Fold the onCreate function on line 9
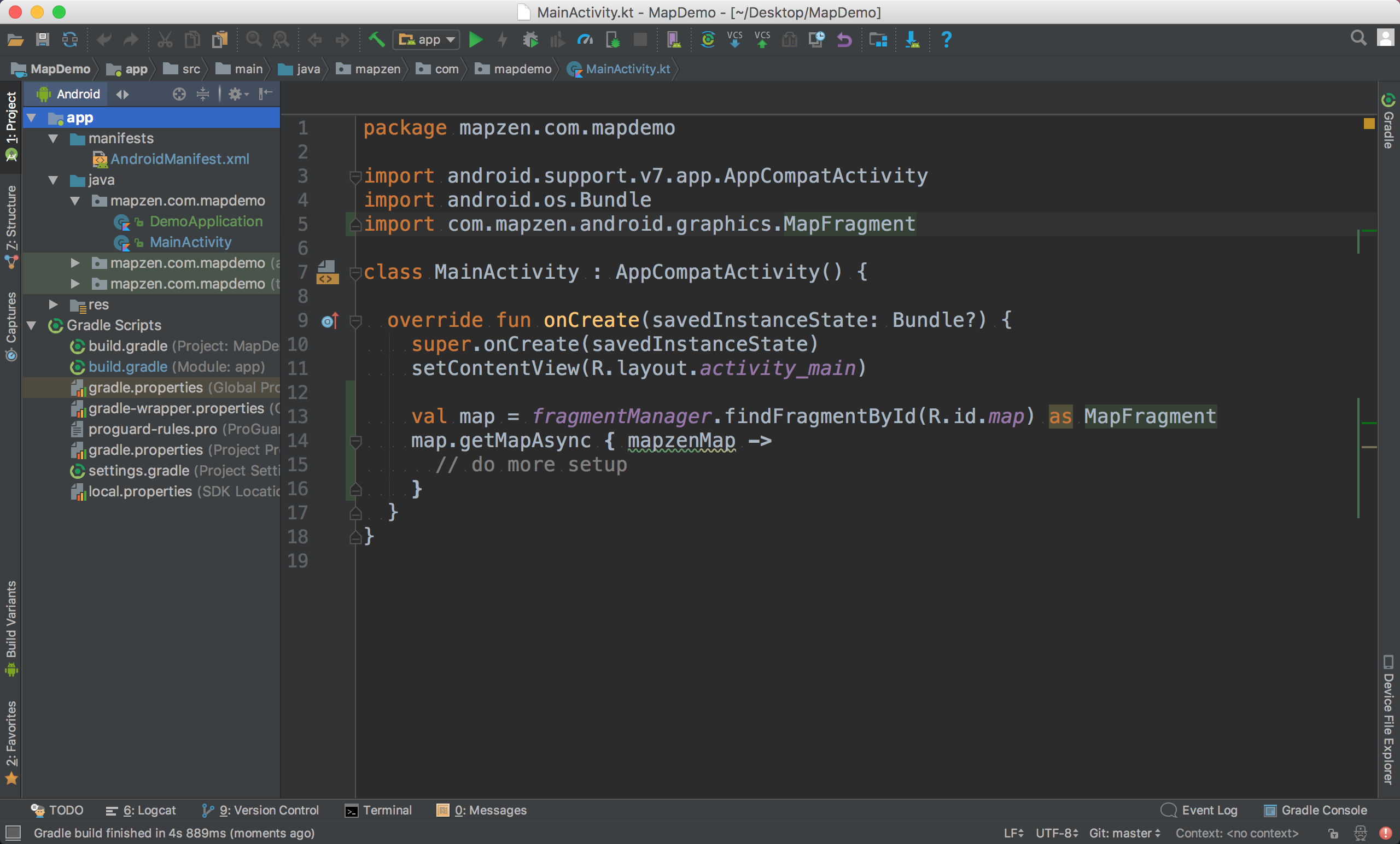This screenshot has height=844, width=1400. [x=355, y=321]
